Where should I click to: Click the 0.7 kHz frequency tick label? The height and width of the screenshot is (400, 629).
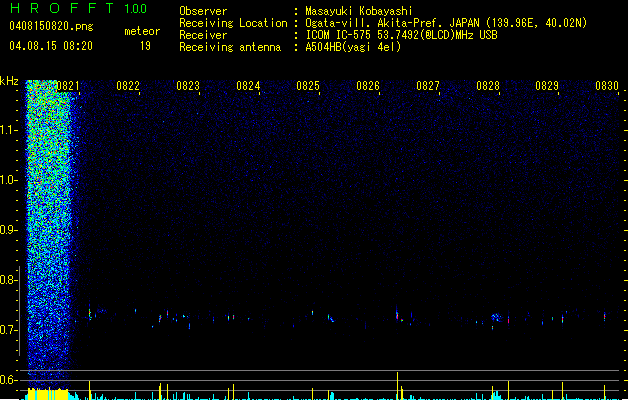(x=8, y=330)
